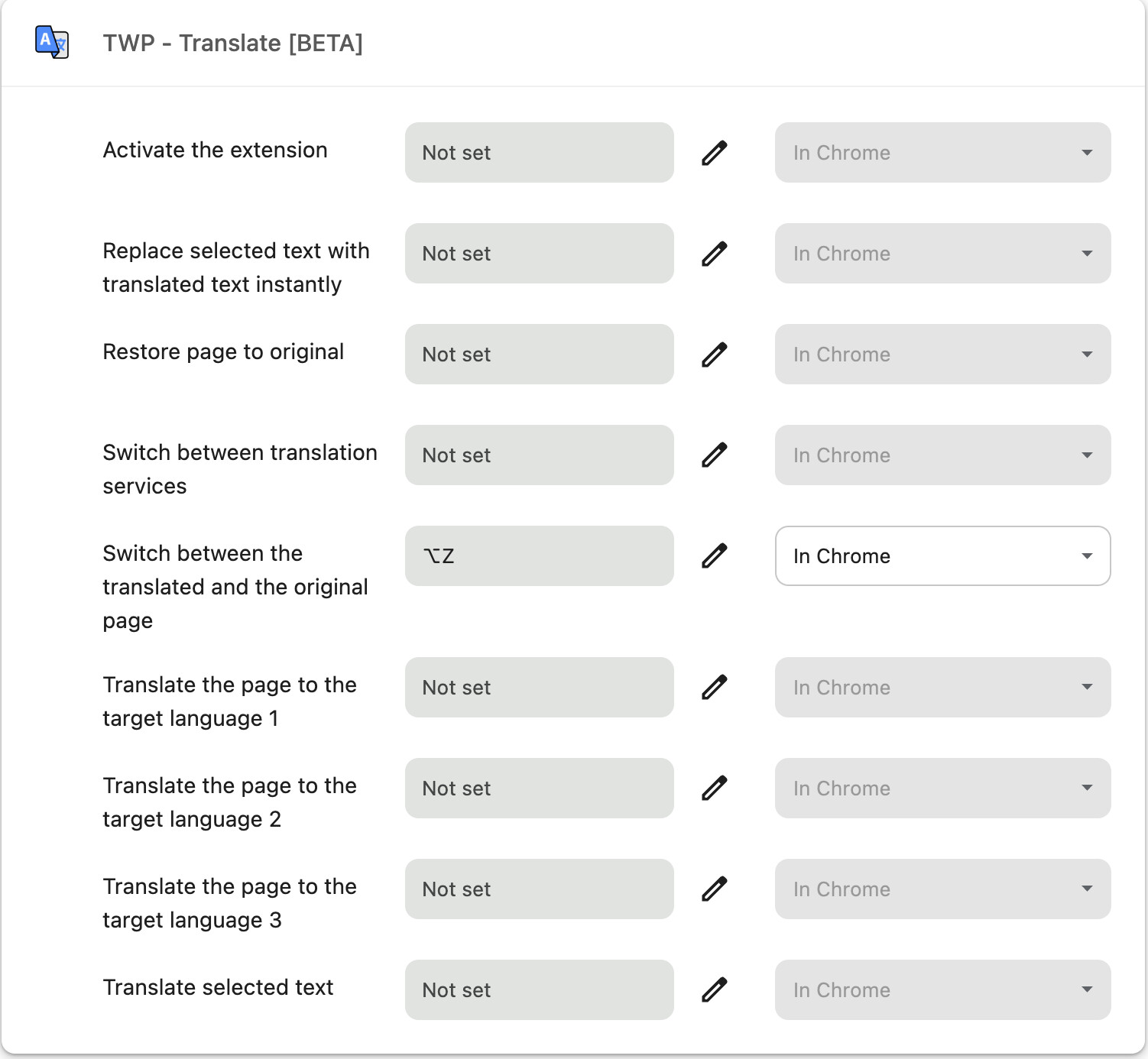Edit shortcut for target language 2
Image resolution: width=1148 pixels, height=1059 pixels.
(714, 789)
